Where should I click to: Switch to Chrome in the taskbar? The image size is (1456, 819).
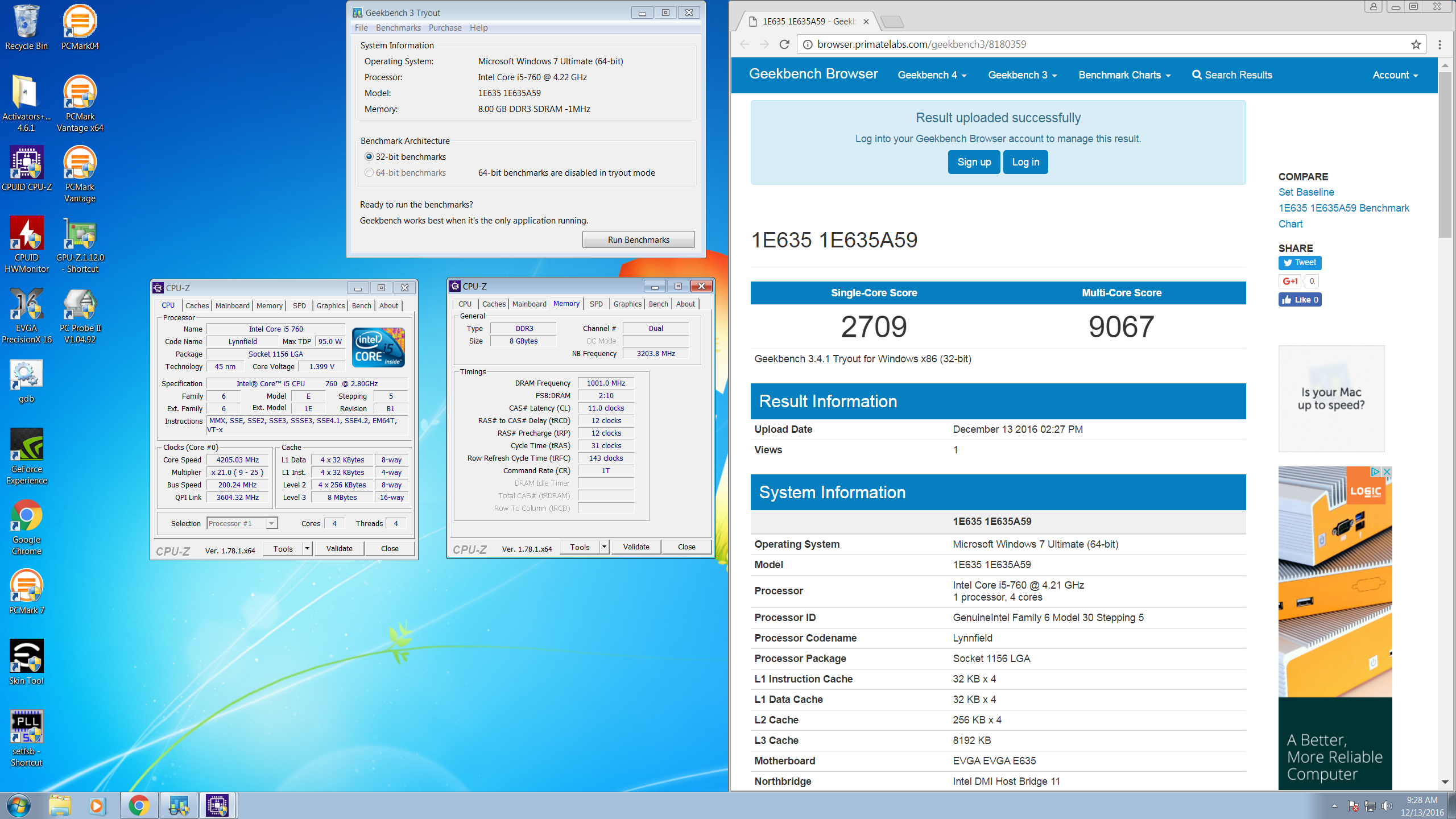coord(139,805)
